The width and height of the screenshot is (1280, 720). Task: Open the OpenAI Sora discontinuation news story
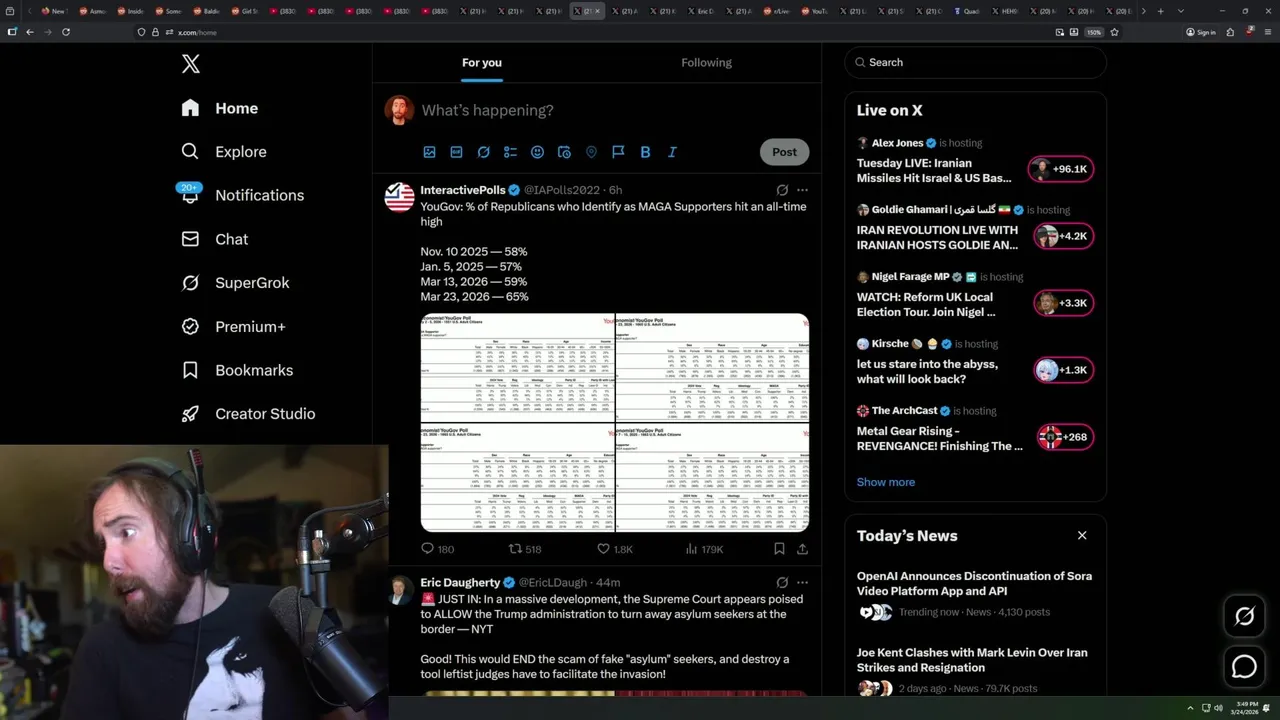click(975, 594)
